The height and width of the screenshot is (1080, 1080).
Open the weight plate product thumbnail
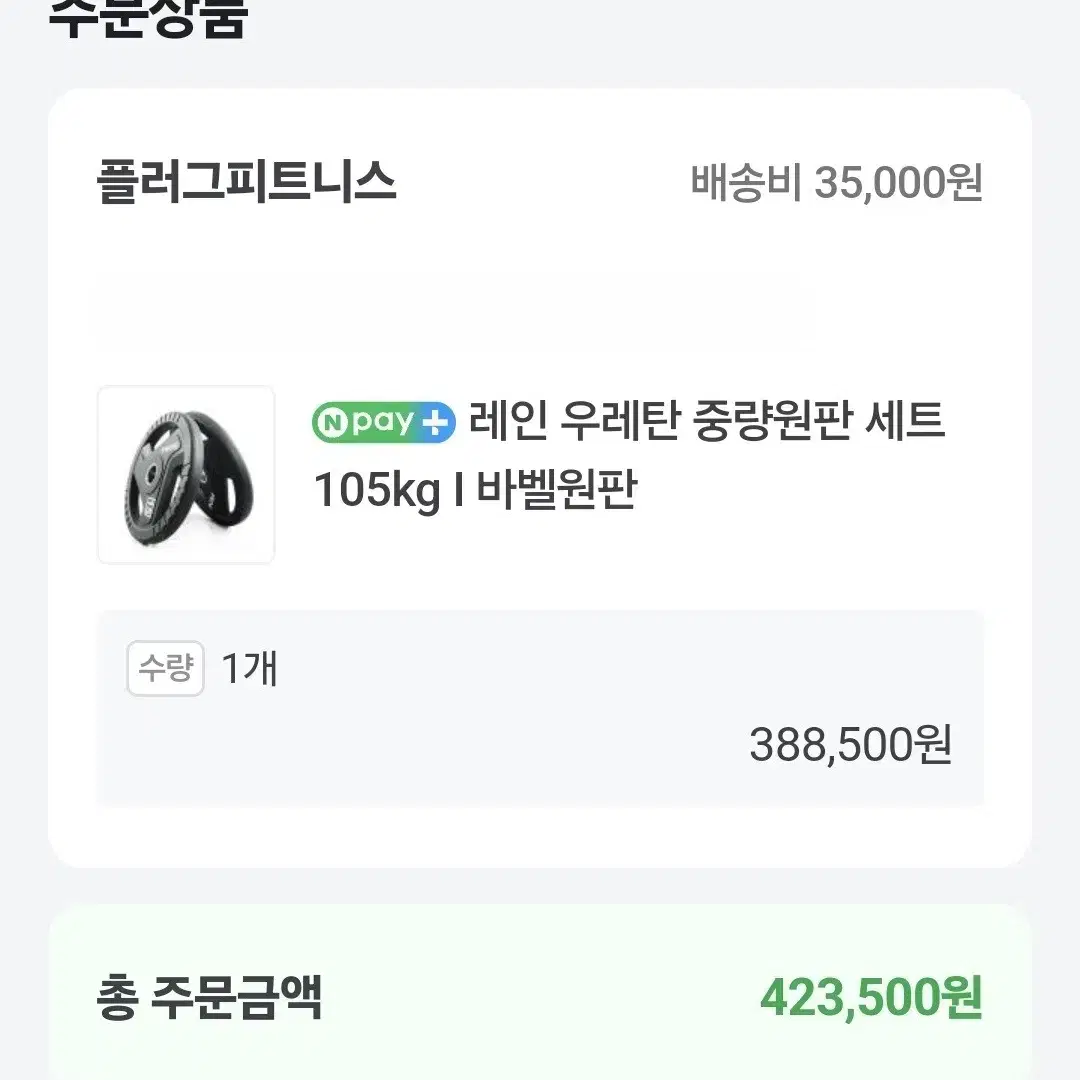[186, 475]
